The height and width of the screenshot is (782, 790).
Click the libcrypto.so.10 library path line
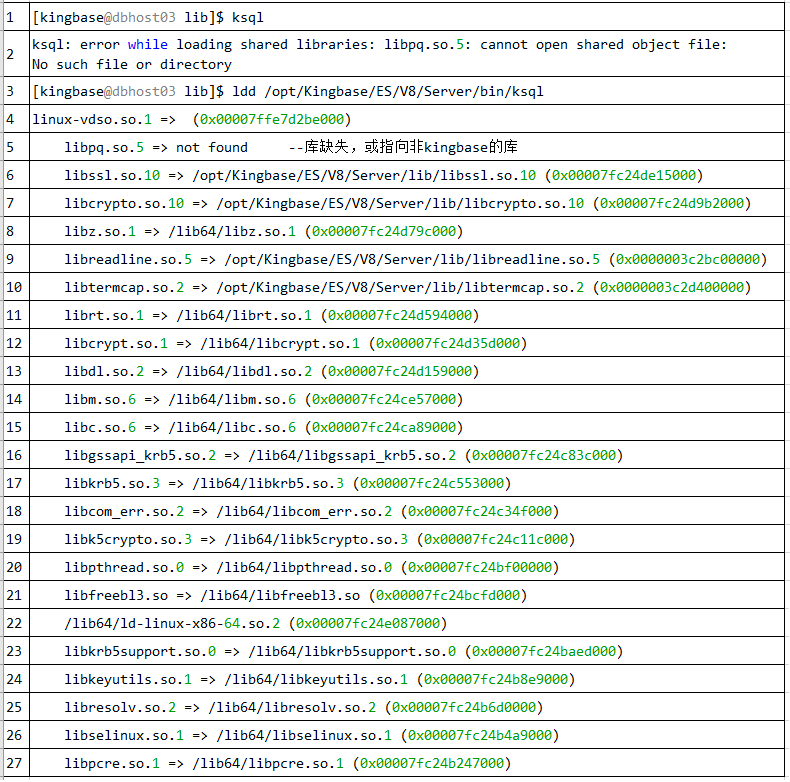408,204
